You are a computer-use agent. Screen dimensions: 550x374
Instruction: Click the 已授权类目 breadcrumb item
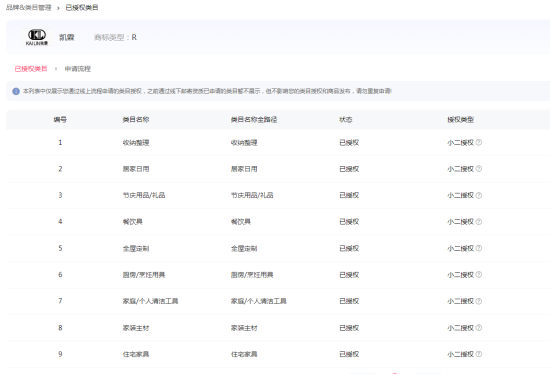point(82,7)
